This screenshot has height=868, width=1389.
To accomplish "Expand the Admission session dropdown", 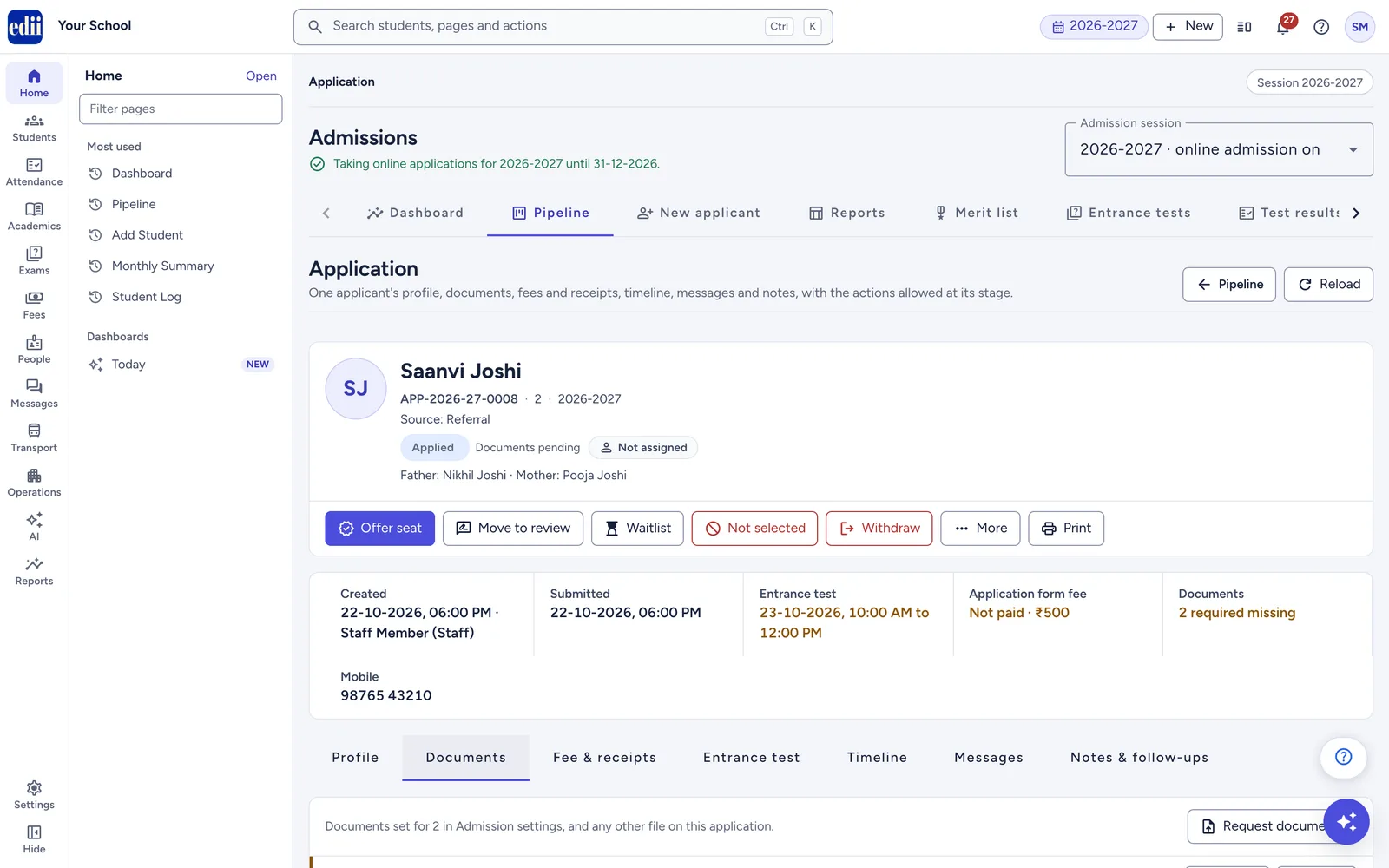I will (1219, 149).
